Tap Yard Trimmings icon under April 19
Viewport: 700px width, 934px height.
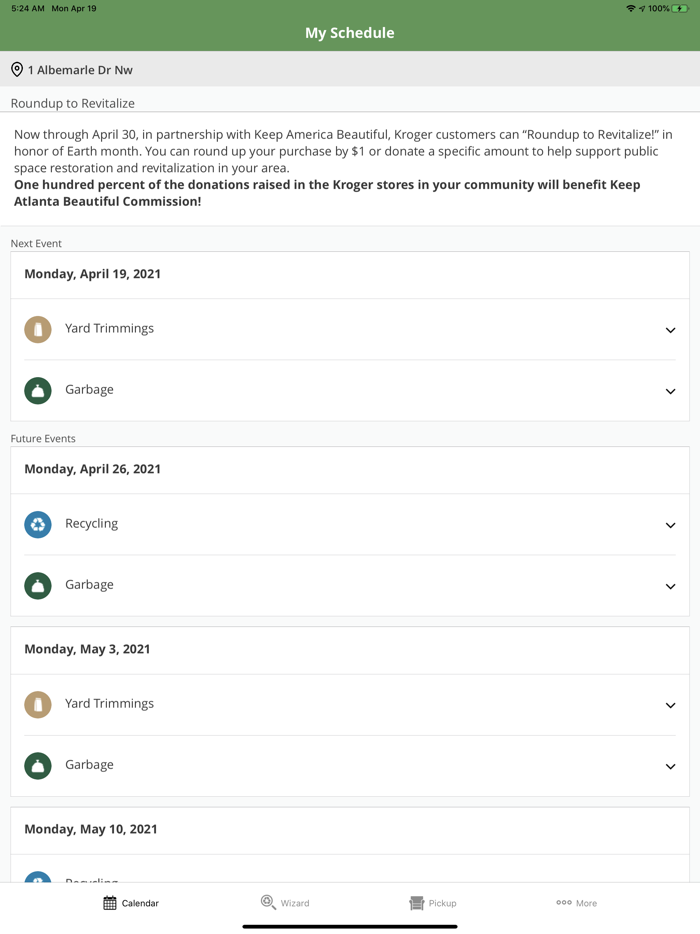coord(38,329)
